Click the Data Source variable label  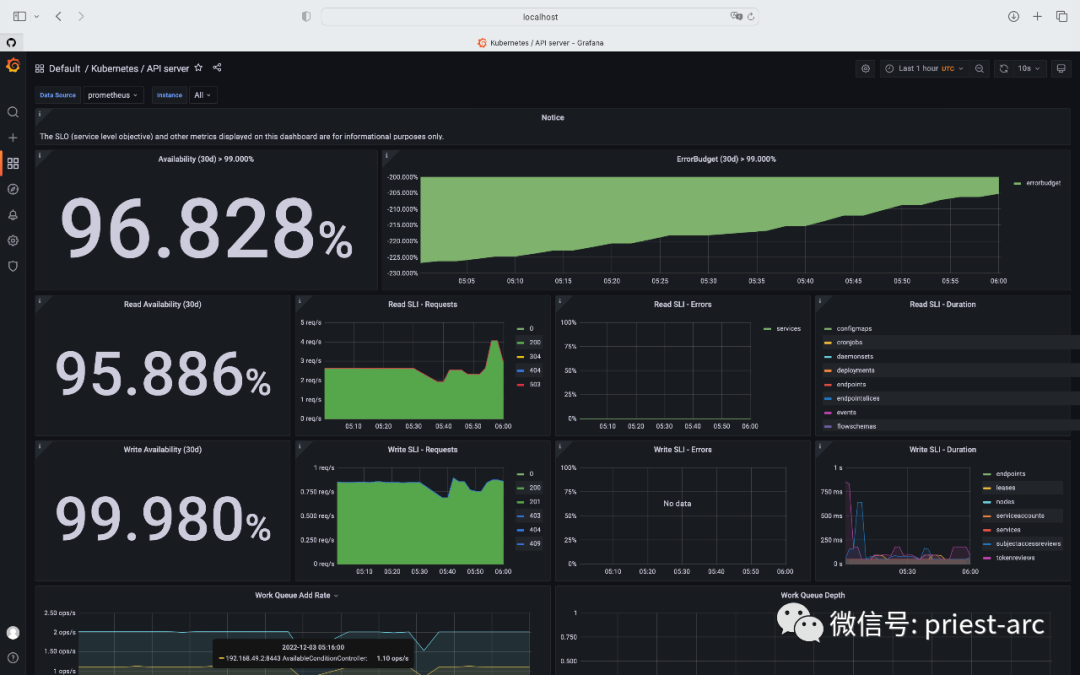point(58,95)
